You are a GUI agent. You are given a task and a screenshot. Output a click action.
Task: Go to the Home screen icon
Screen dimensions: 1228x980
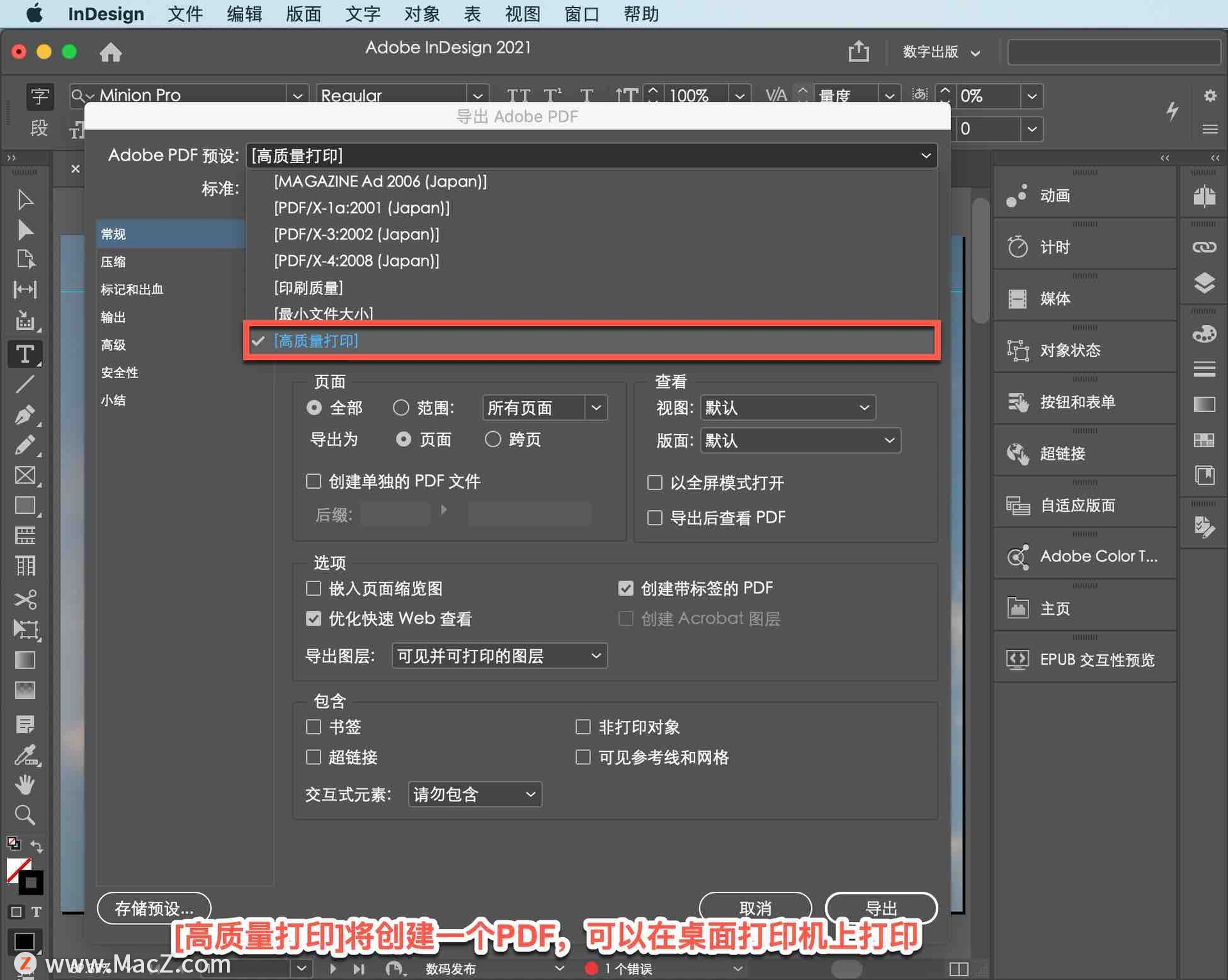[111, 52]
